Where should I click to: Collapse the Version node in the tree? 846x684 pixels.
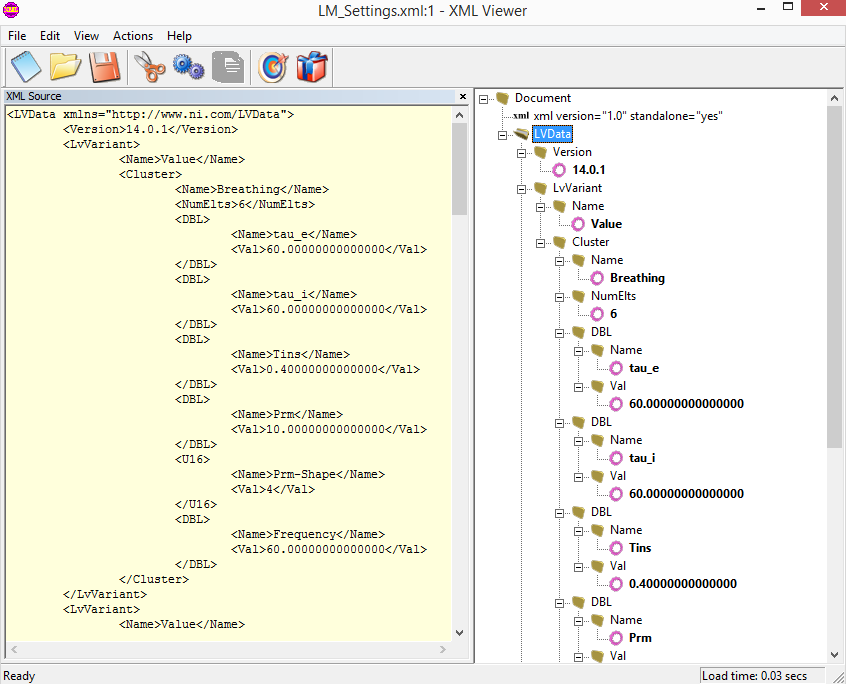pyautogui.click(x=522, y=152)
